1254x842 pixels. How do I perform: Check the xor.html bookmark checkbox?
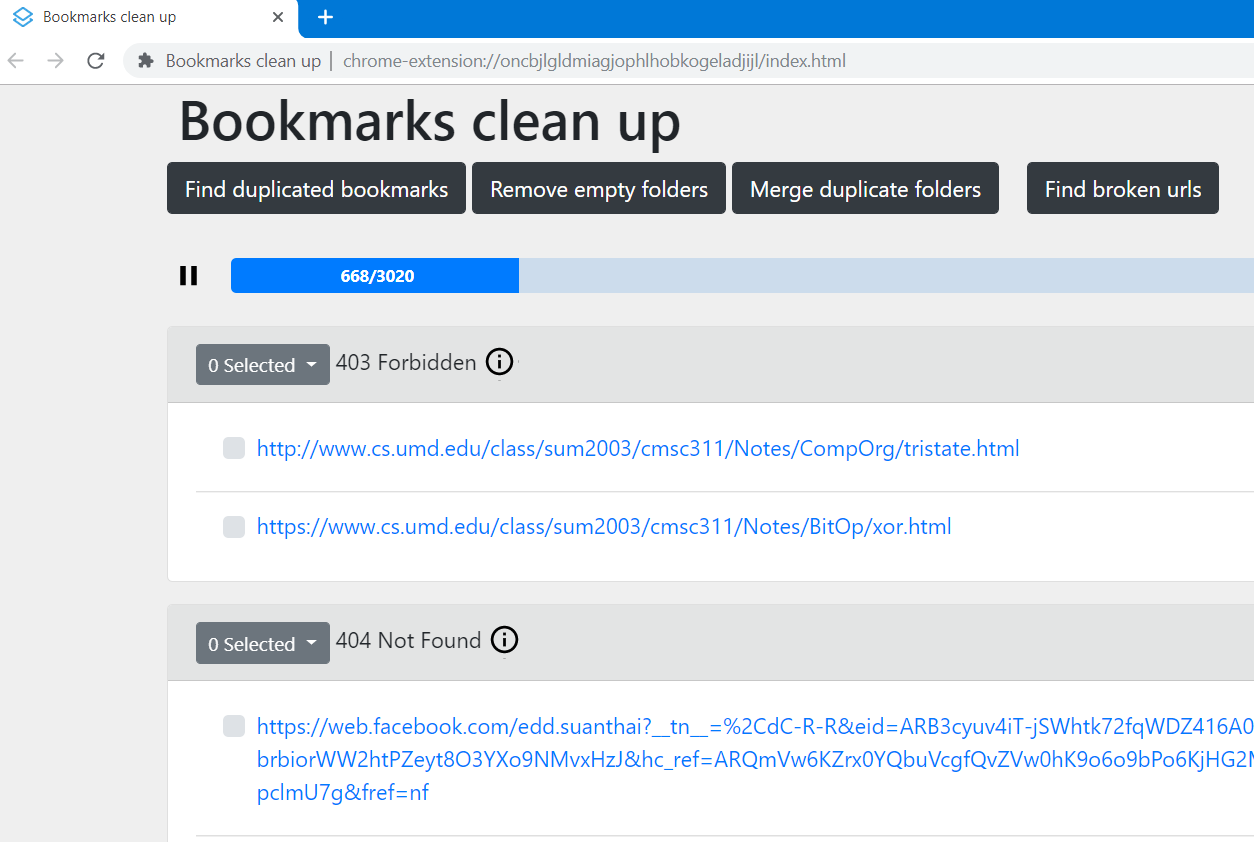tap(234, 527)
